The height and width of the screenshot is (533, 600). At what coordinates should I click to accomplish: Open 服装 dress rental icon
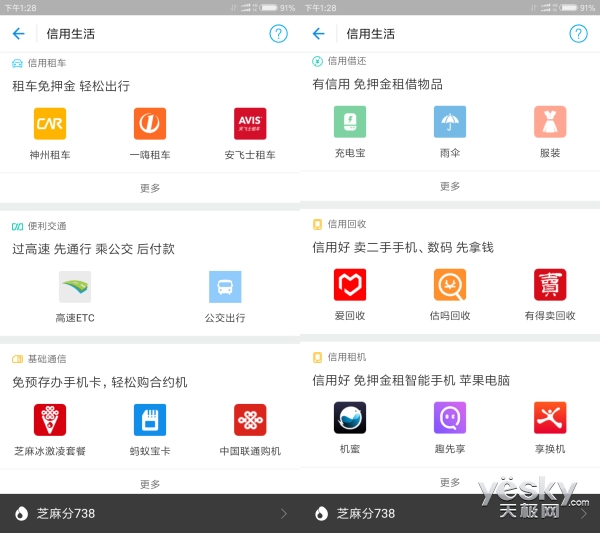pos(550,122)
